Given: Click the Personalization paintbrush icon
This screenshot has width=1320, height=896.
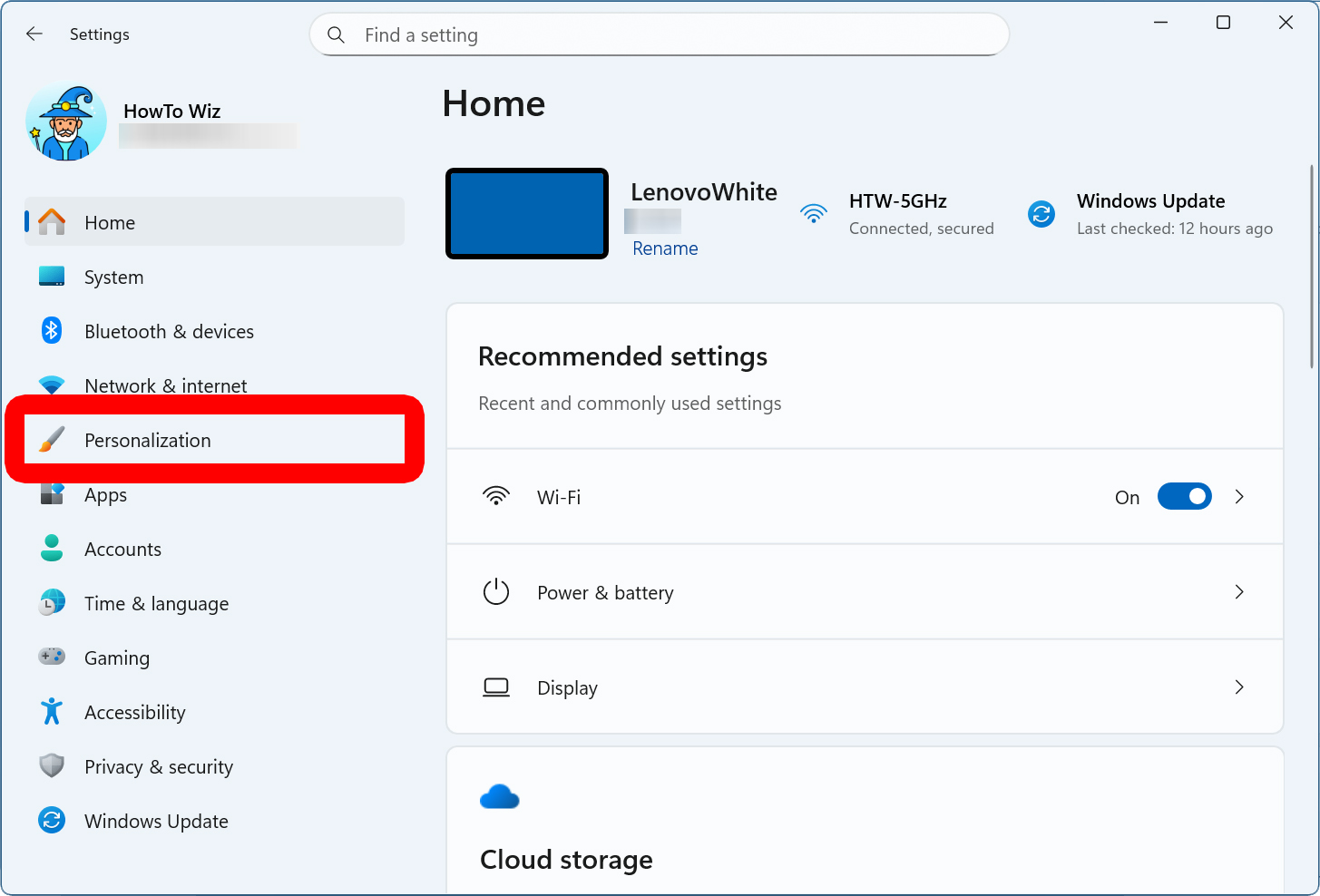Looking at the screenshot, I should [52, 440].
